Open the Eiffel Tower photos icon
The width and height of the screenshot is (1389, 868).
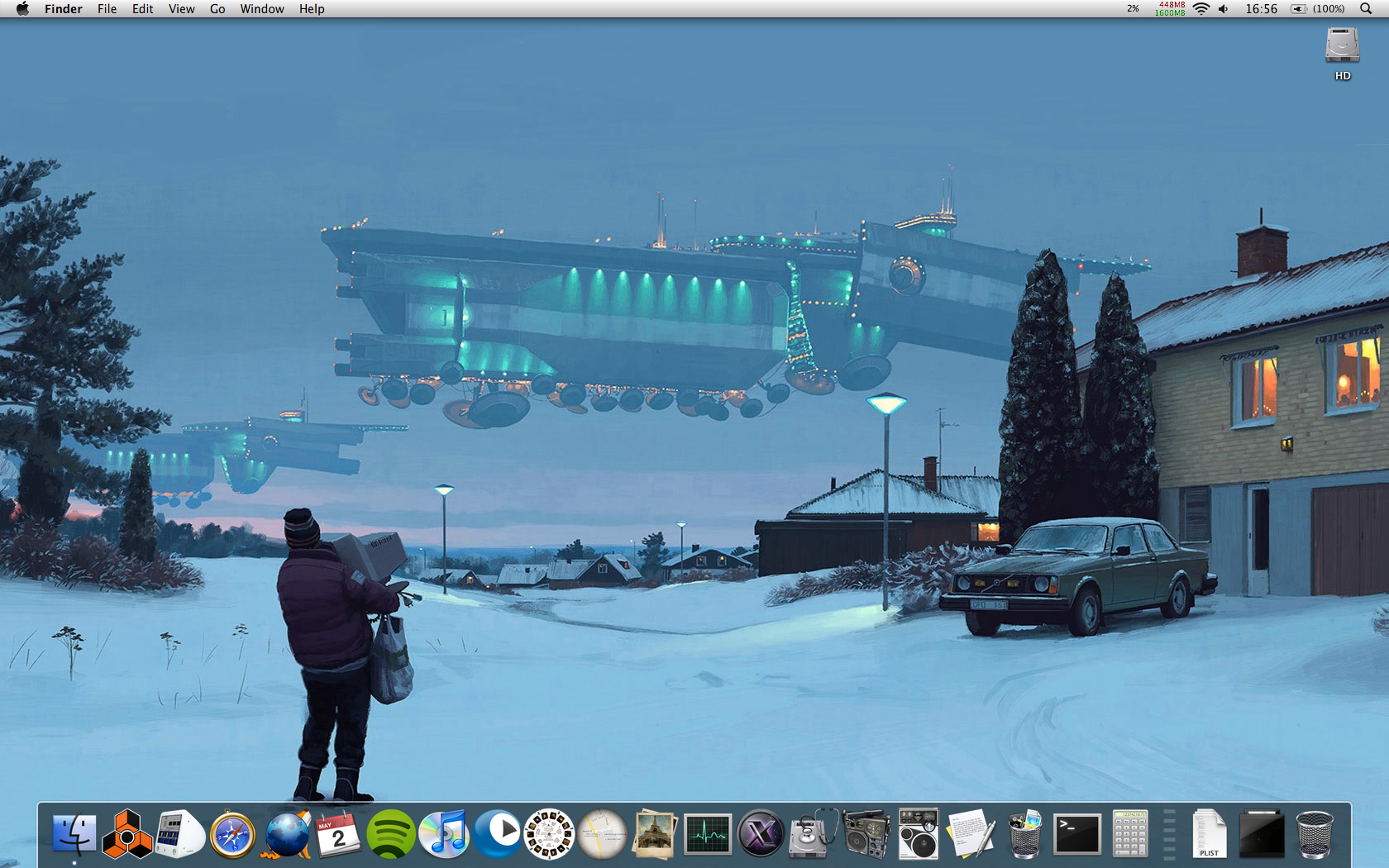[655, 834]
